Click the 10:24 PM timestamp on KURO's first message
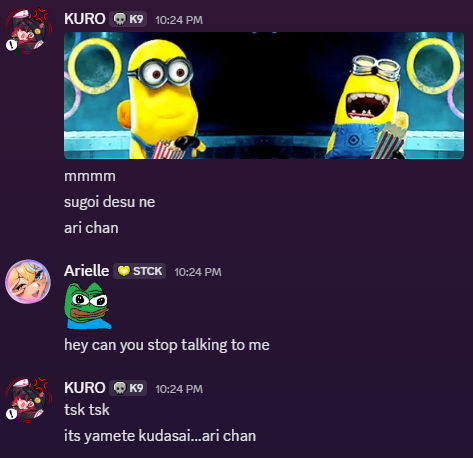The height and width of the screenshot is (458, 473). point(179,20)
